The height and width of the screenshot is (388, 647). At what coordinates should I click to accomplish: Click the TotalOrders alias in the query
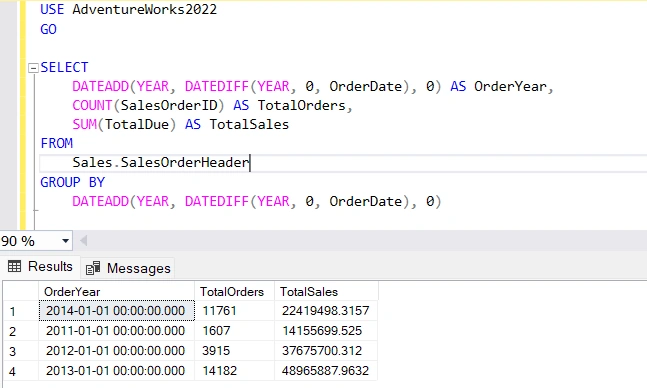[x=302, y=106]
